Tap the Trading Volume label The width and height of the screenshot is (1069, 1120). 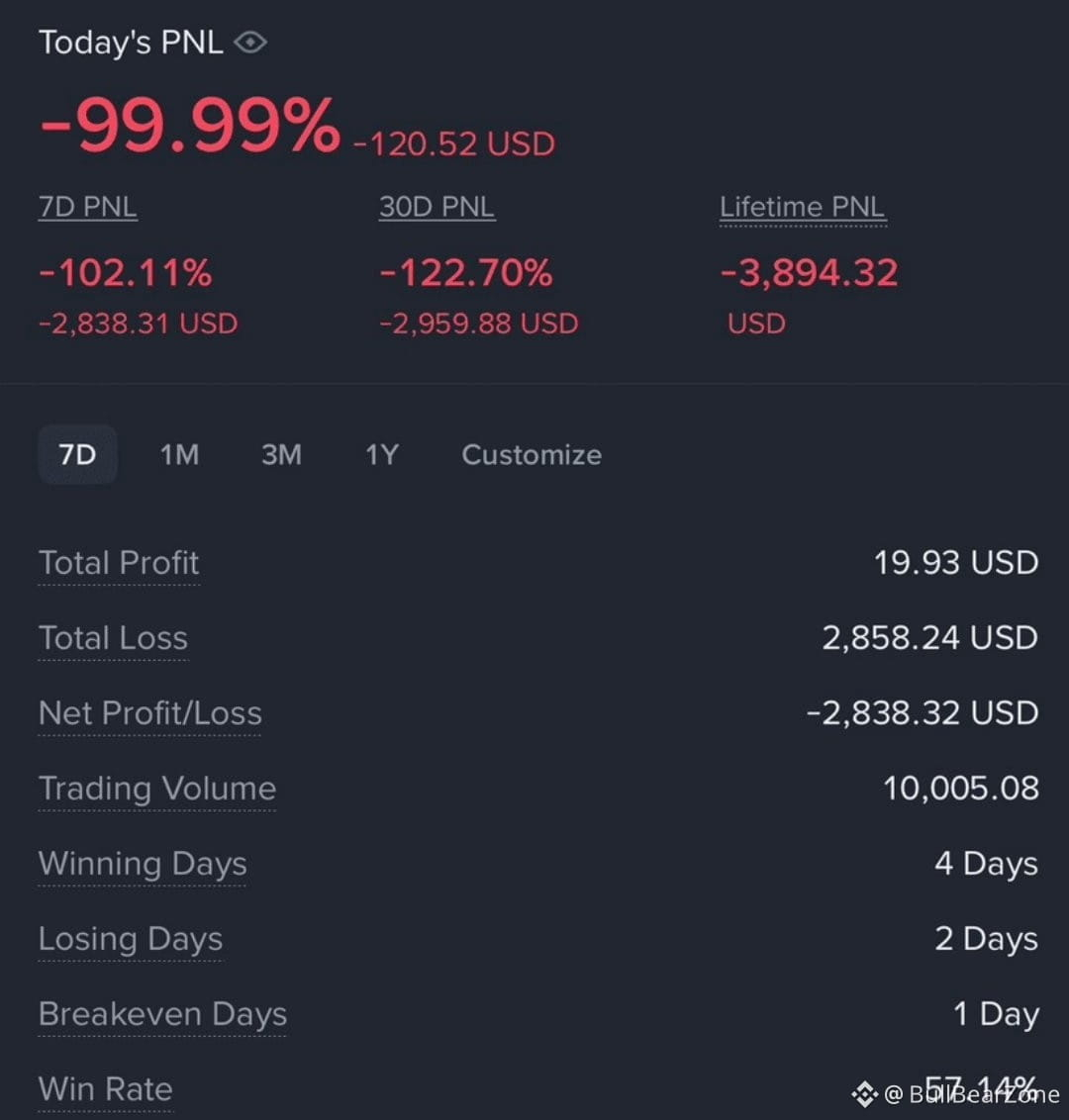[157, 789]
